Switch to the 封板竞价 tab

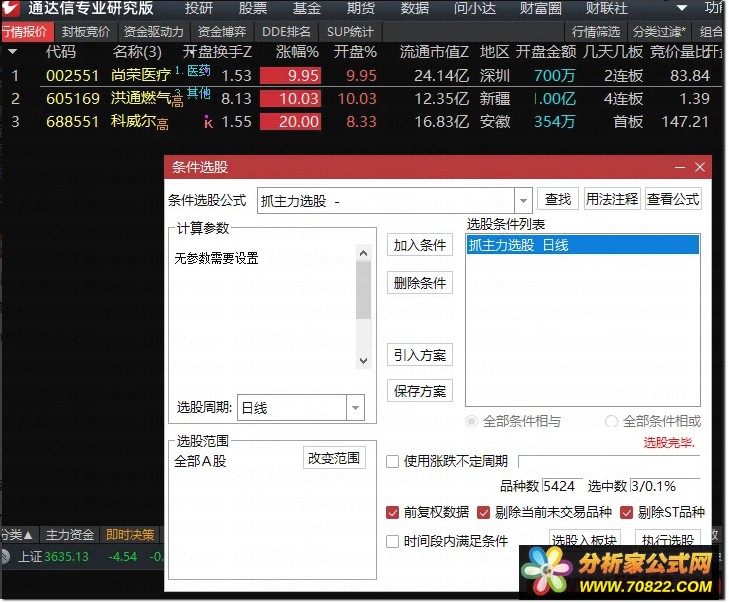[86, 32]
